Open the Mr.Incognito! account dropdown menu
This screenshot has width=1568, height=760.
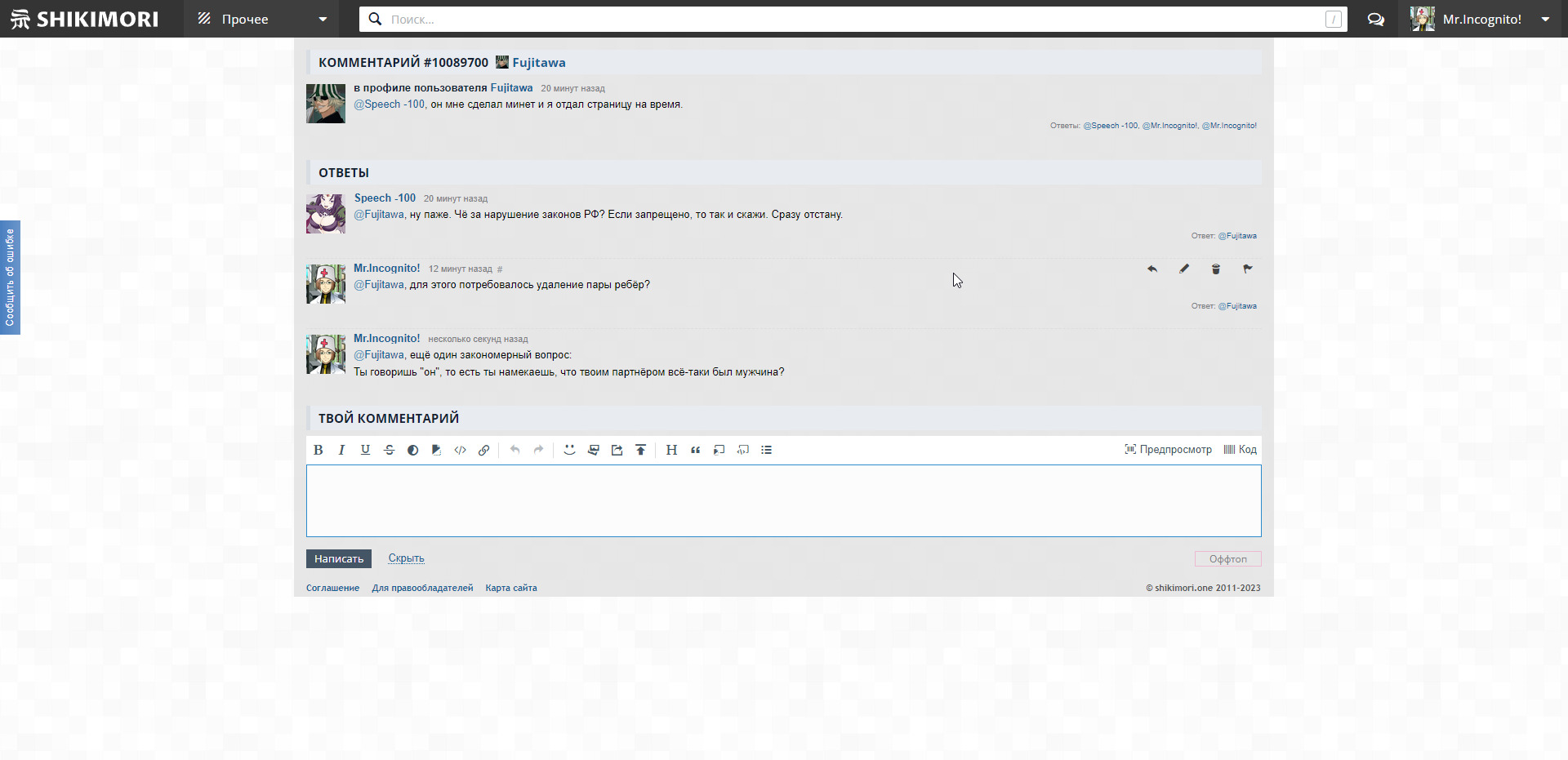point(1481,19)
